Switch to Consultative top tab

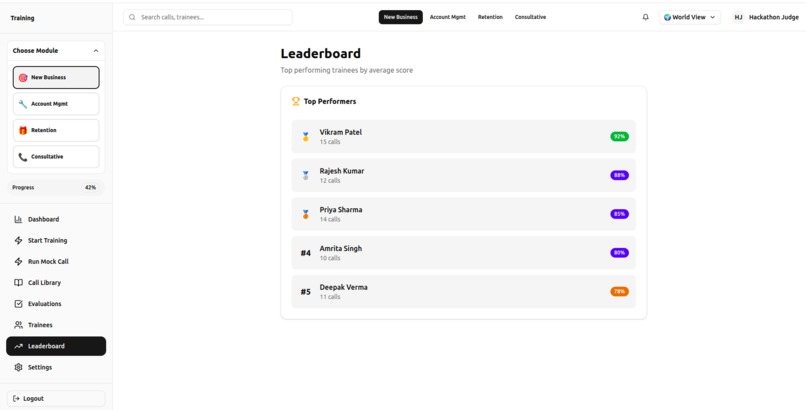pyautogui.click(x=530, y=17)
